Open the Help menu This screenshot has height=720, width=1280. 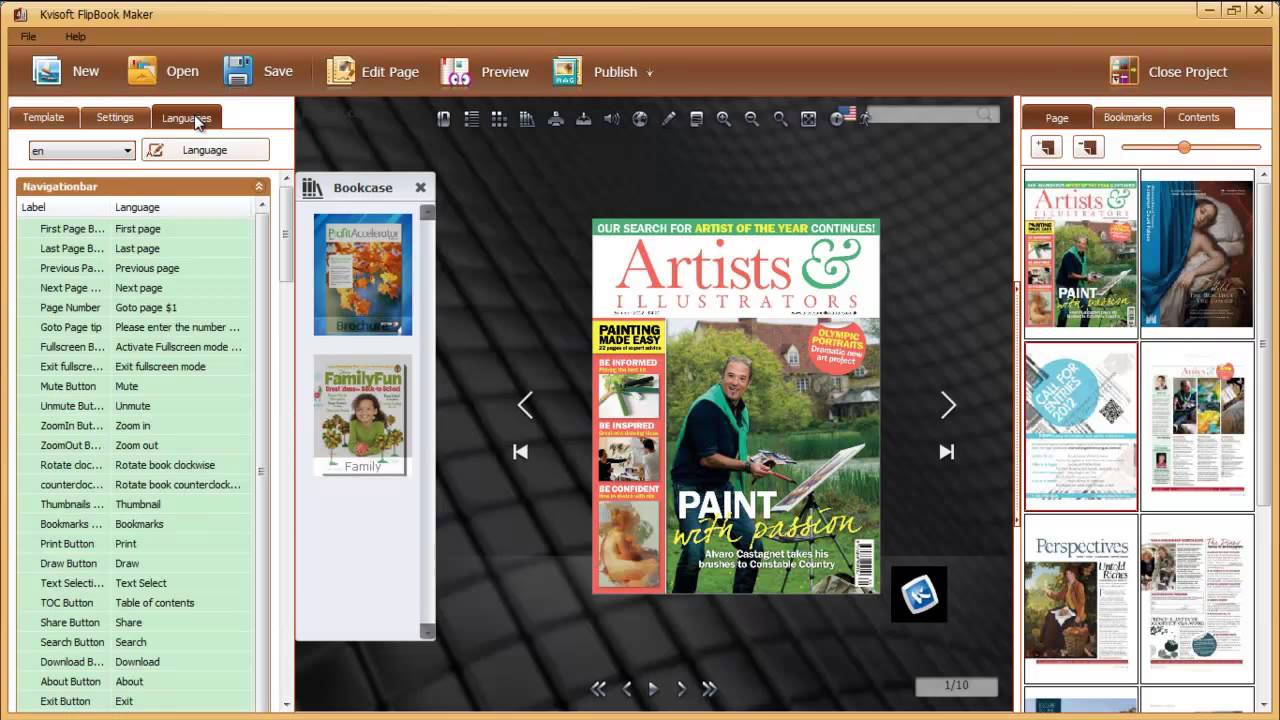click(76, 37)
